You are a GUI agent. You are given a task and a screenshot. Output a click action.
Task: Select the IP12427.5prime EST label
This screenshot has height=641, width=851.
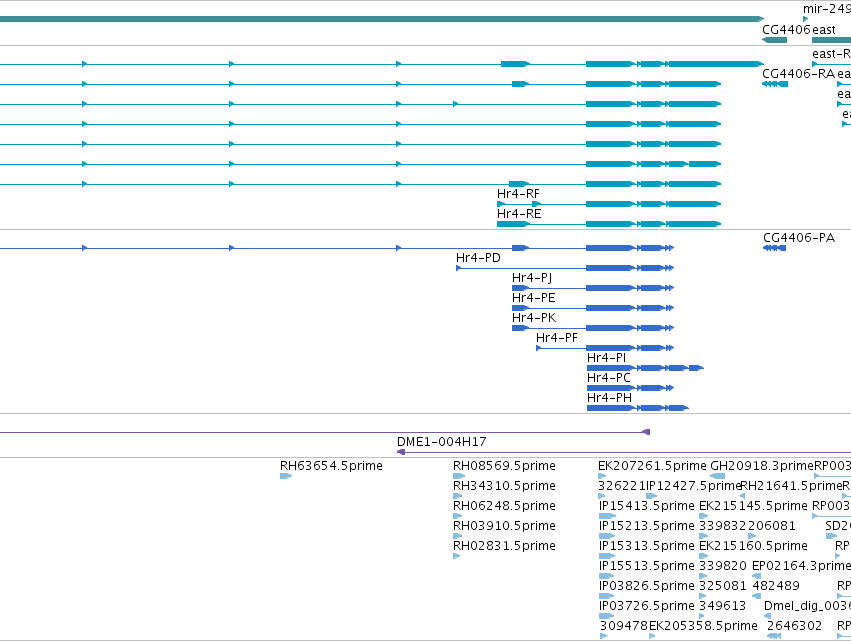click(x=694, y=486)
